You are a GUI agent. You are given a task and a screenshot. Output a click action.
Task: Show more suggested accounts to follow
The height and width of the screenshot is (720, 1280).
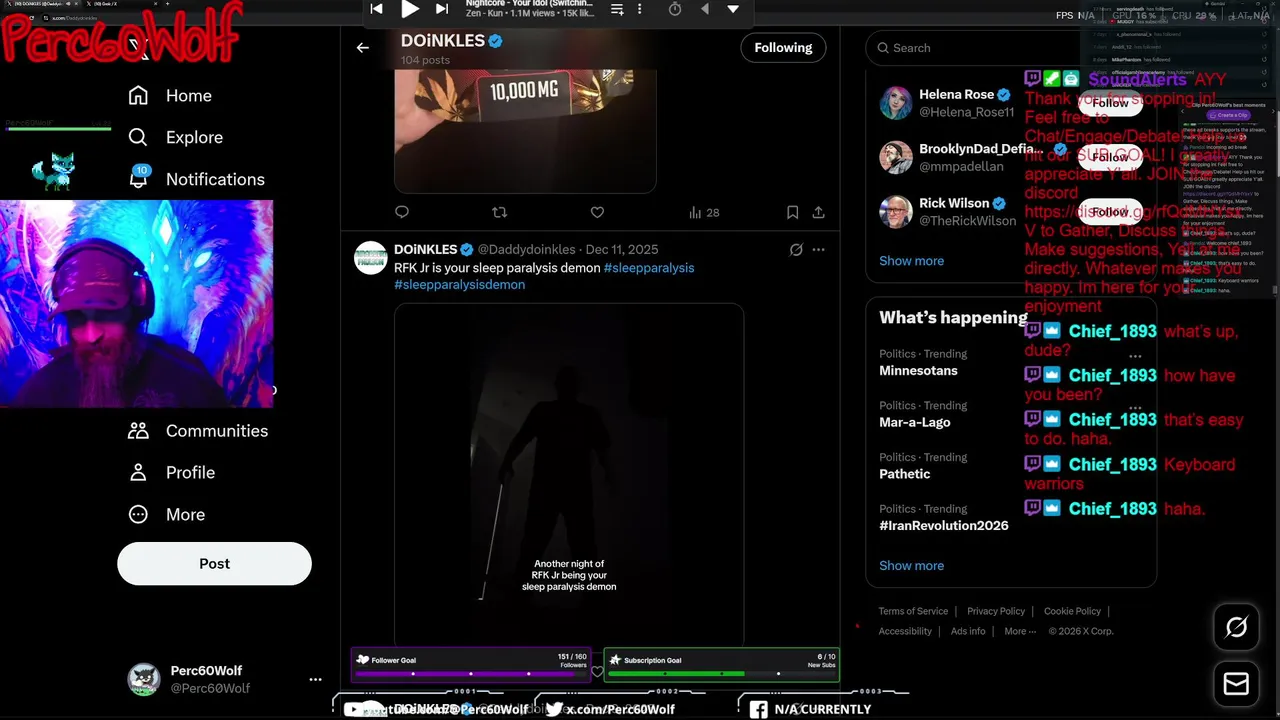point(911,261)
